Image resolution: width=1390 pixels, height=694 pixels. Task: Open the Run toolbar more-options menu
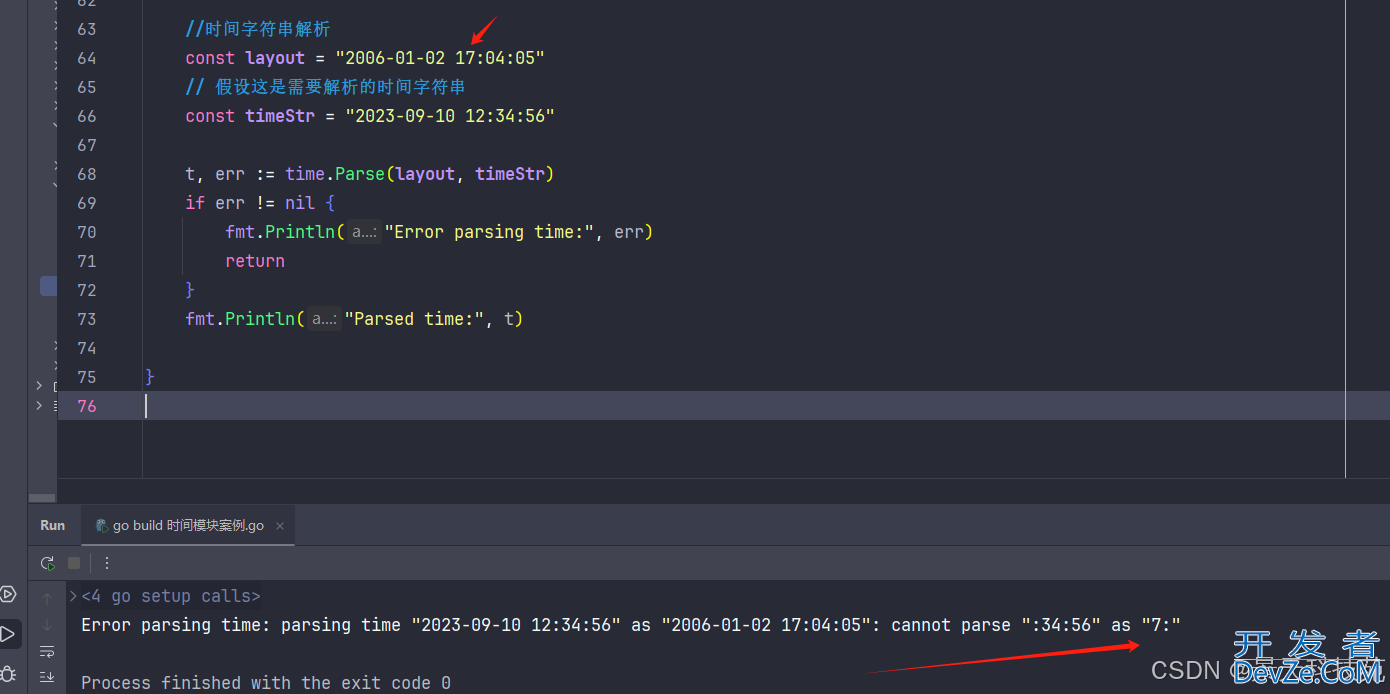(x=107, y=563)
